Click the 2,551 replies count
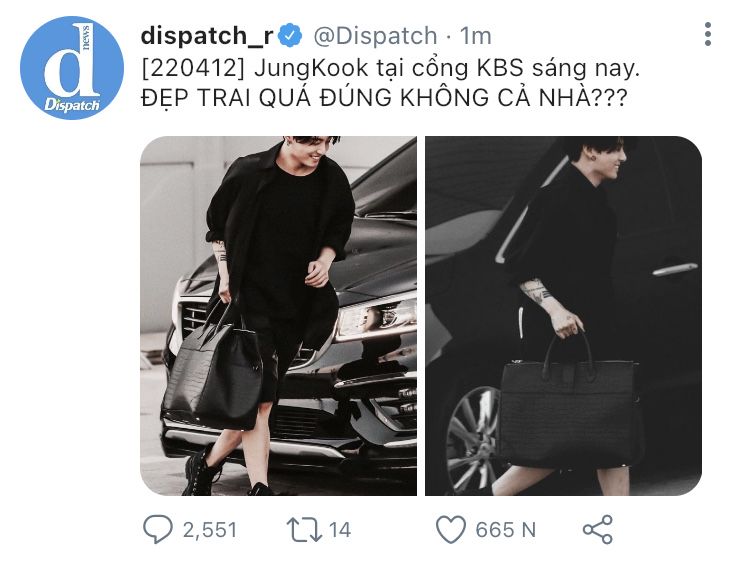750x562 pixels. (x=210, y=530)
